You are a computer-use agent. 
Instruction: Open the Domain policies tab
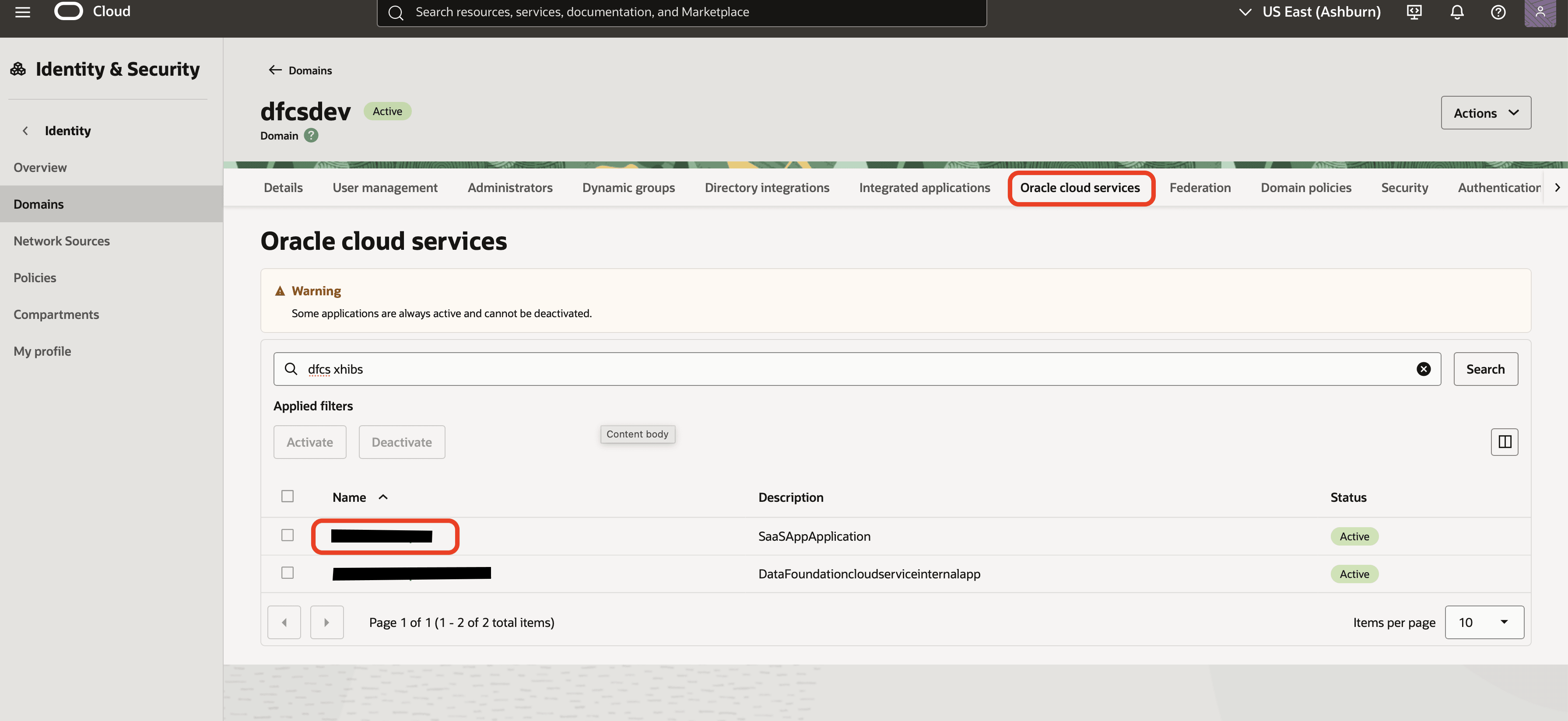(1306, 187)
